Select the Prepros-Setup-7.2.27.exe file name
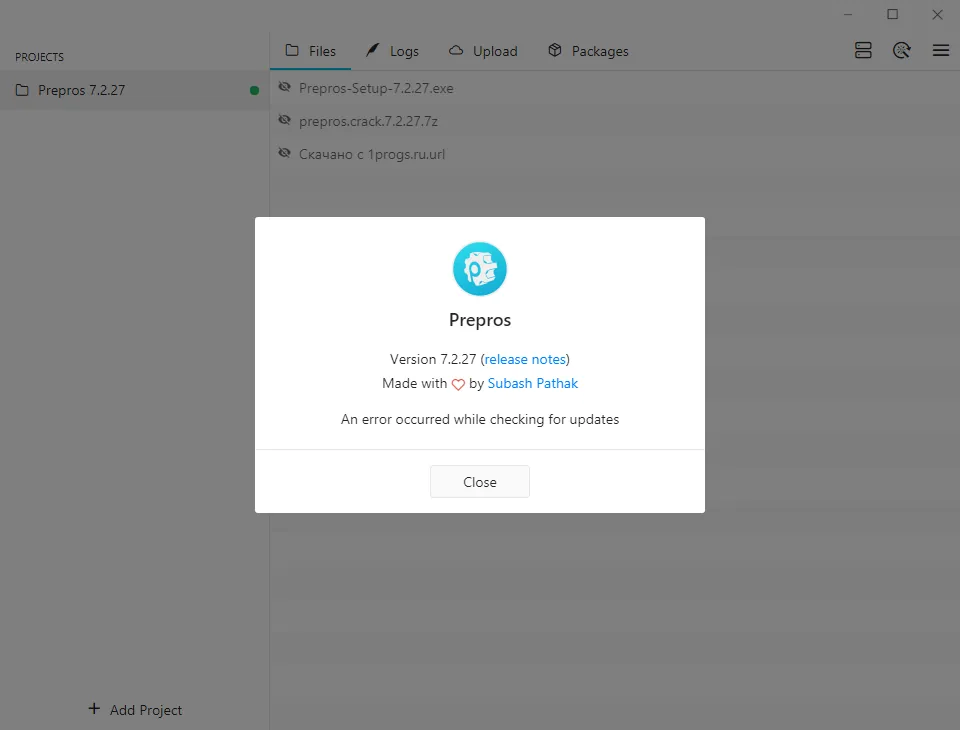Screen dimensions: 960x730 376,88
